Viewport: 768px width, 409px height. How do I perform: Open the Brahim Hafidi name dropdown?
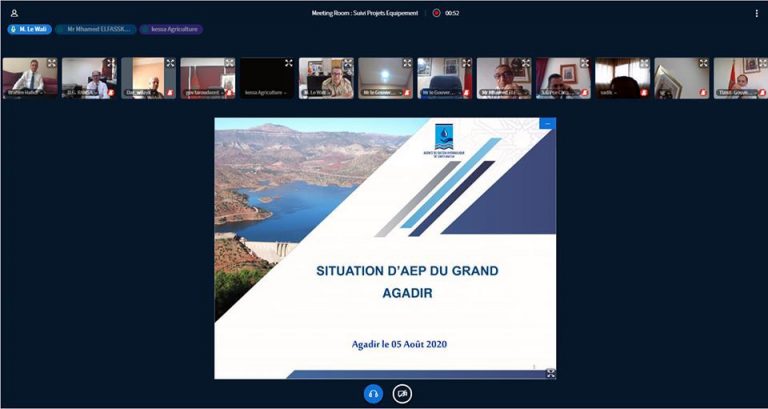pyautogui.click(x=24, y=93)
